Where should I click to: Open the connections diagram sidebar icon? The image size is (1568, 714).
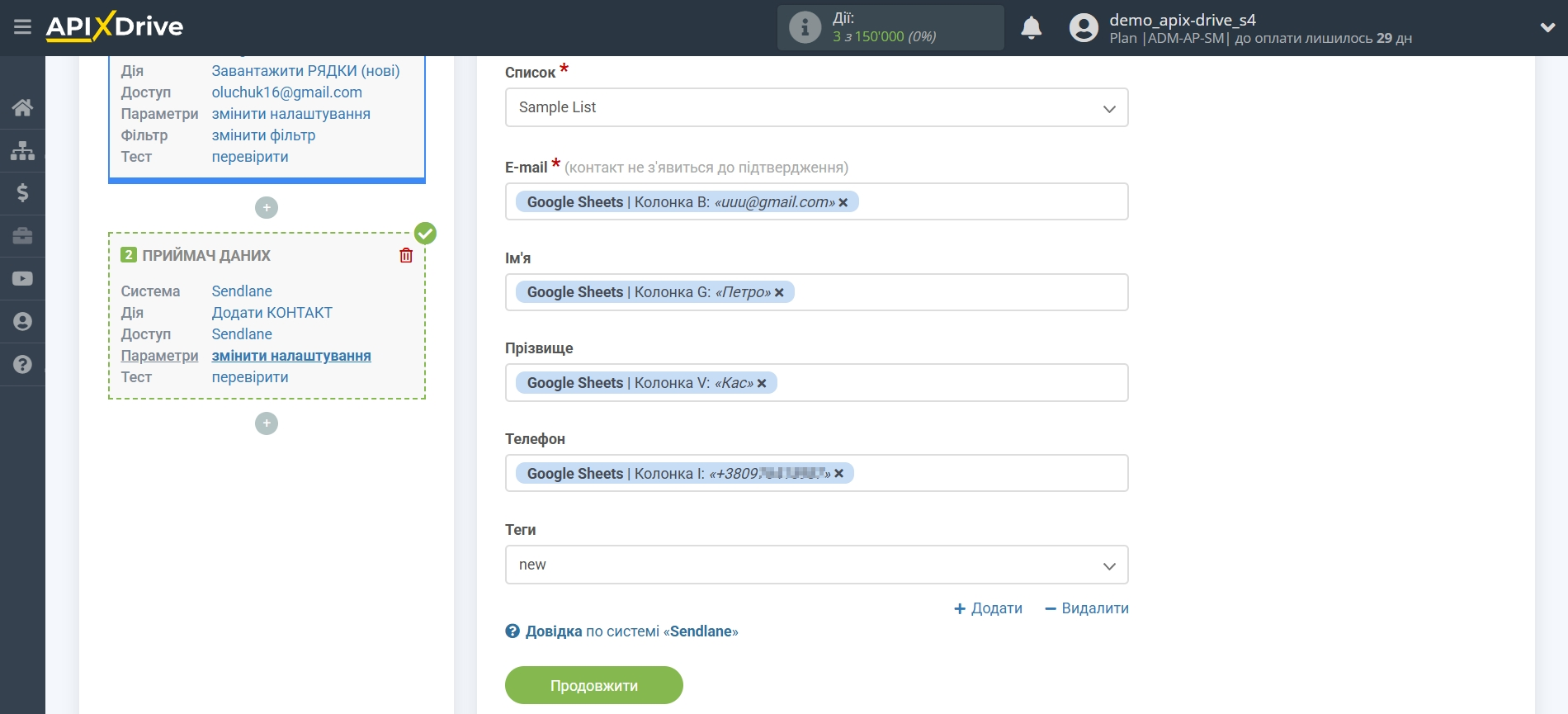[x=22, y=150]
